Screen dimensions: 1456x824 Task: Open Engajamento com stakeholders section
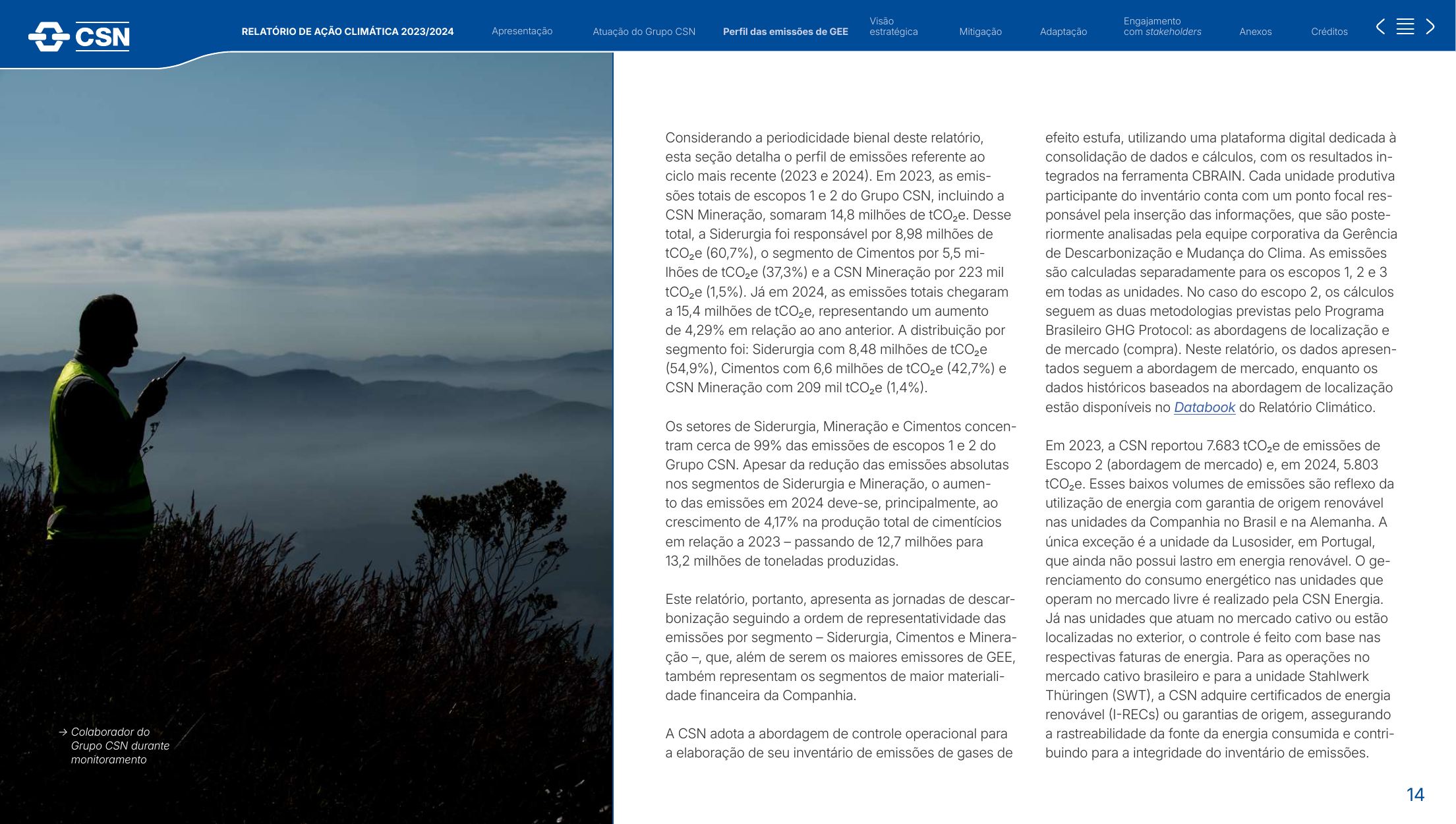[1163, 26]
